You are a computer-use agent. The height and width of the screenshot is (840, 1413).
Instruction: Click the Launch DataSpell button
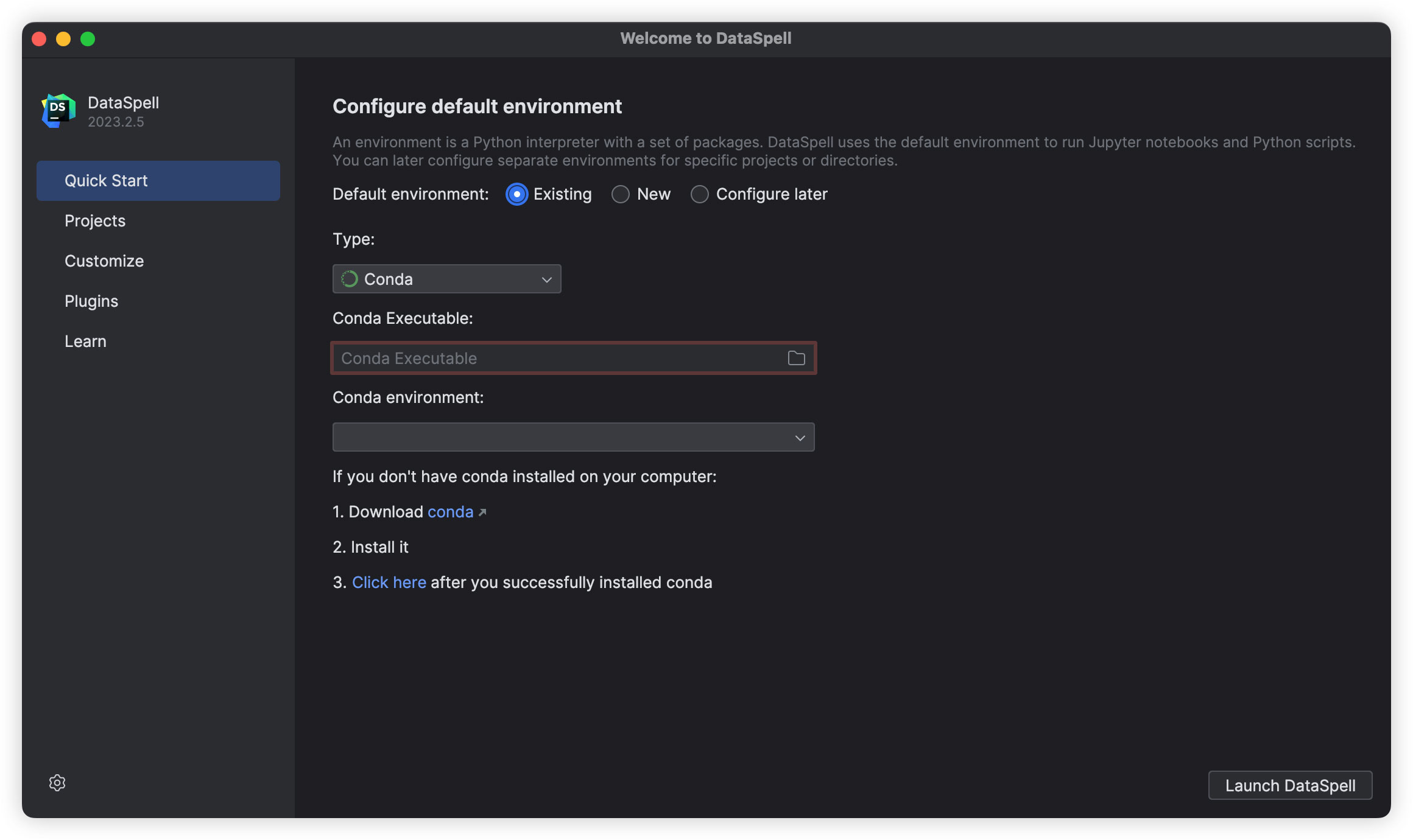(x=1290, y=785)
